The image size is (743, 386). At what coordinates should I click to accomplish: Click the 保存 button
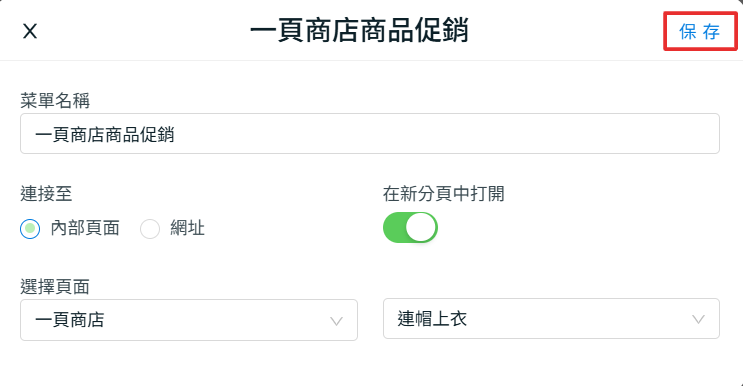[x=700, y=32]
